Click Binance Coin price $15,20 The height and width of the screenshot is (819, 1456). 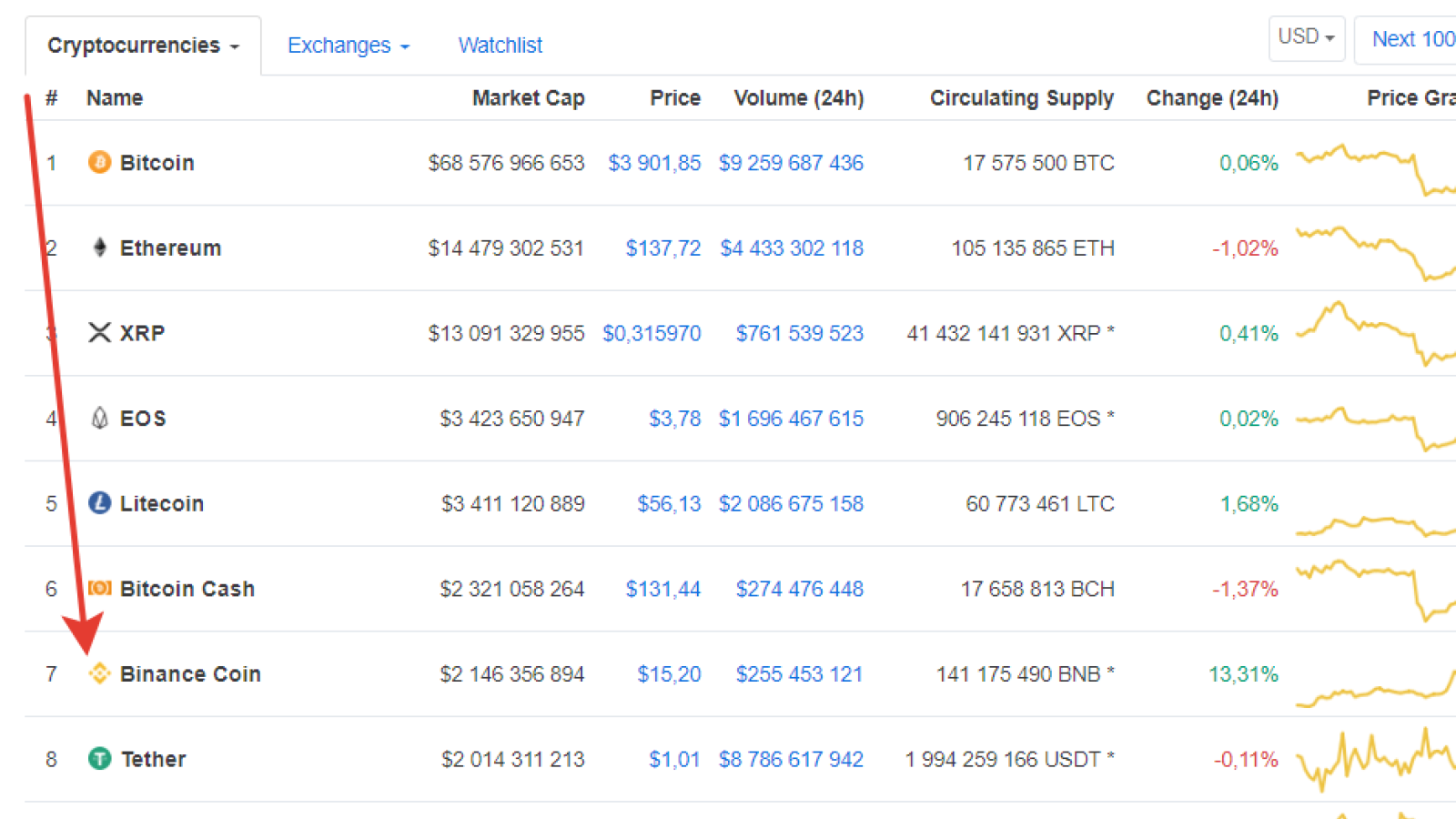coord(669,674)
